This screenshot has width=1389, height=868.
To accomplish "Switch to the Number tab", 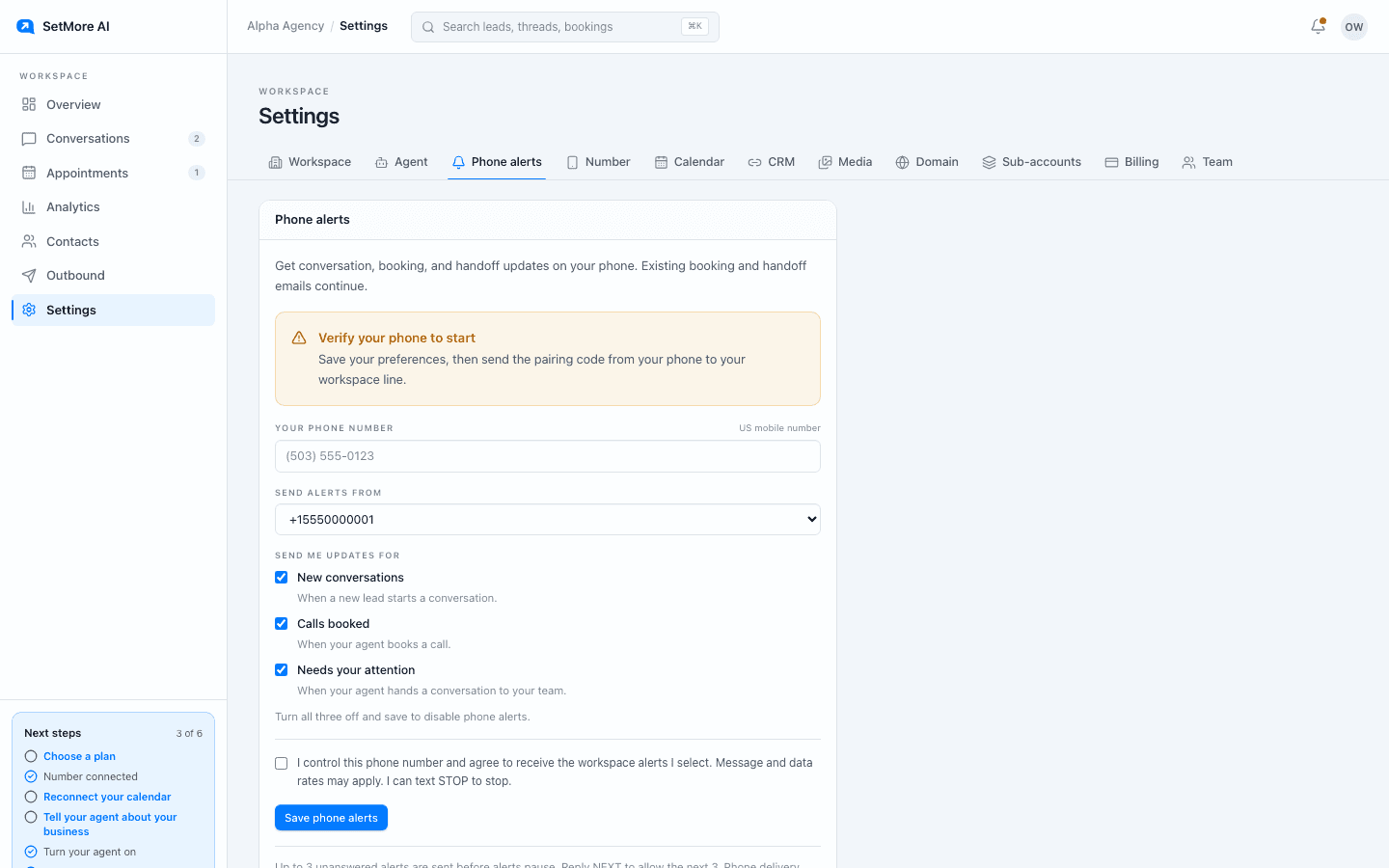I will click(598, 162).
